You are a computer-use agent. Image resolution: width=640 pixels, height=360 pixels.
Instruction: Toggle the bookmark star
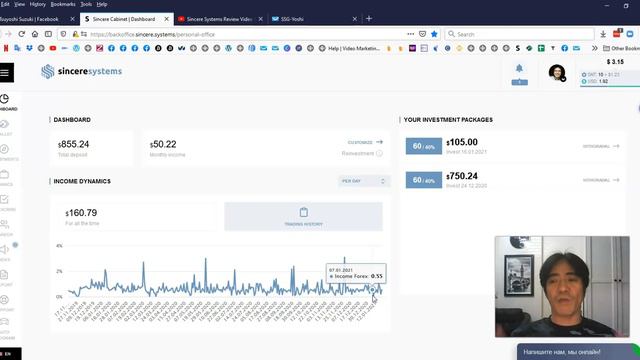click(434, 34)
